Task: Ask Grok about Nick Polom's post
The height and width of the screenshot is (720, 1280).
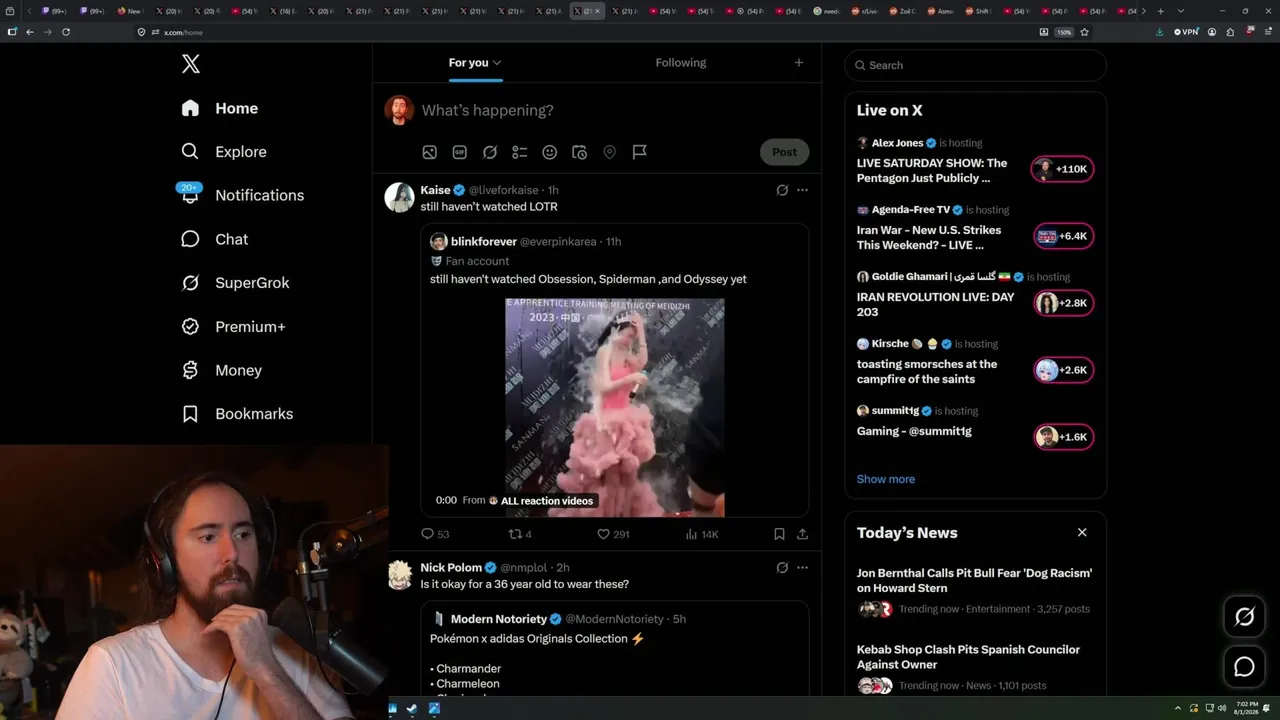Action: coord(782,568)
